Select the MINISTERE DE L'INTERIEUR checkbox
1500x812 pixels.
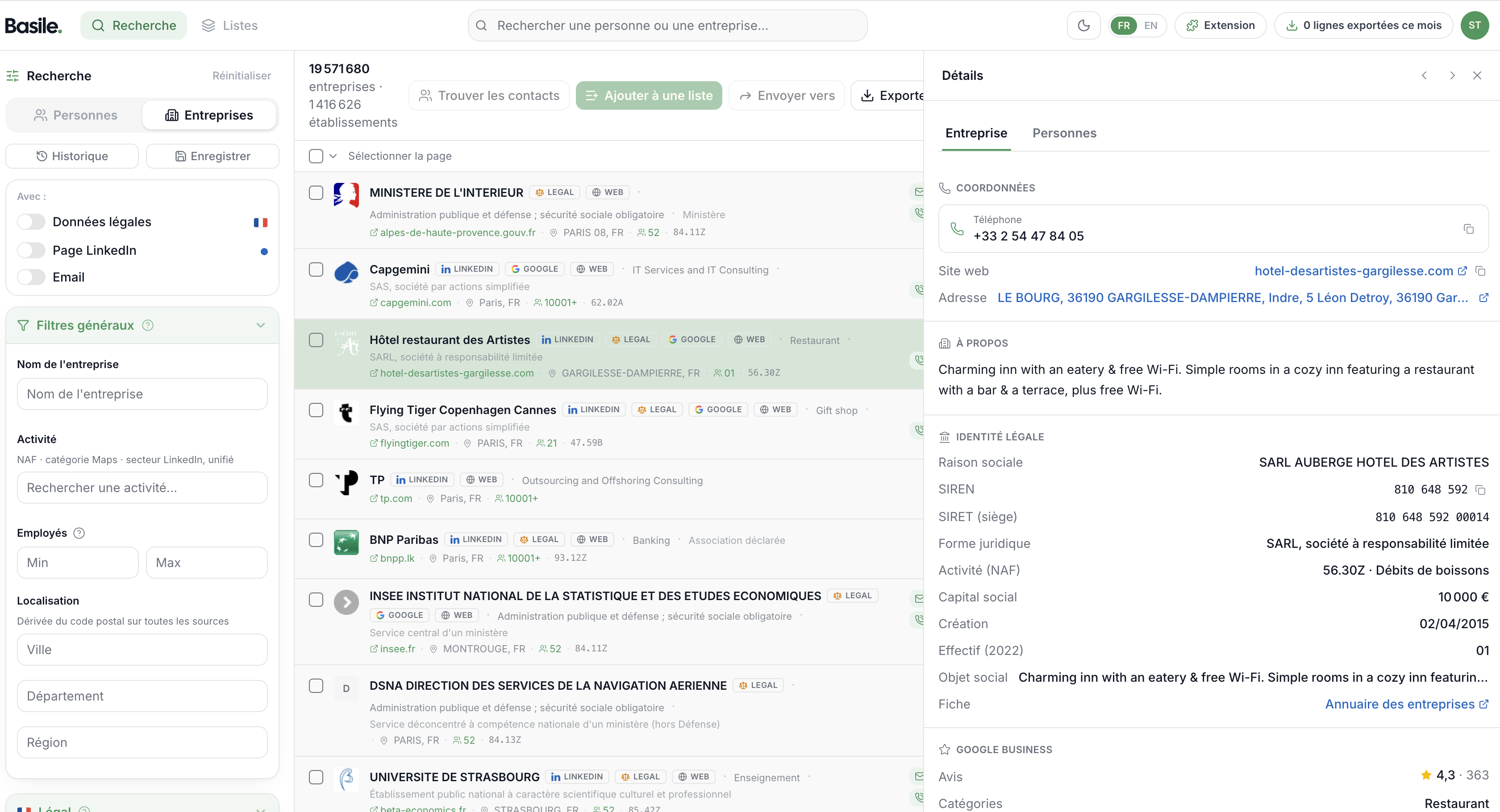(316, 193)
